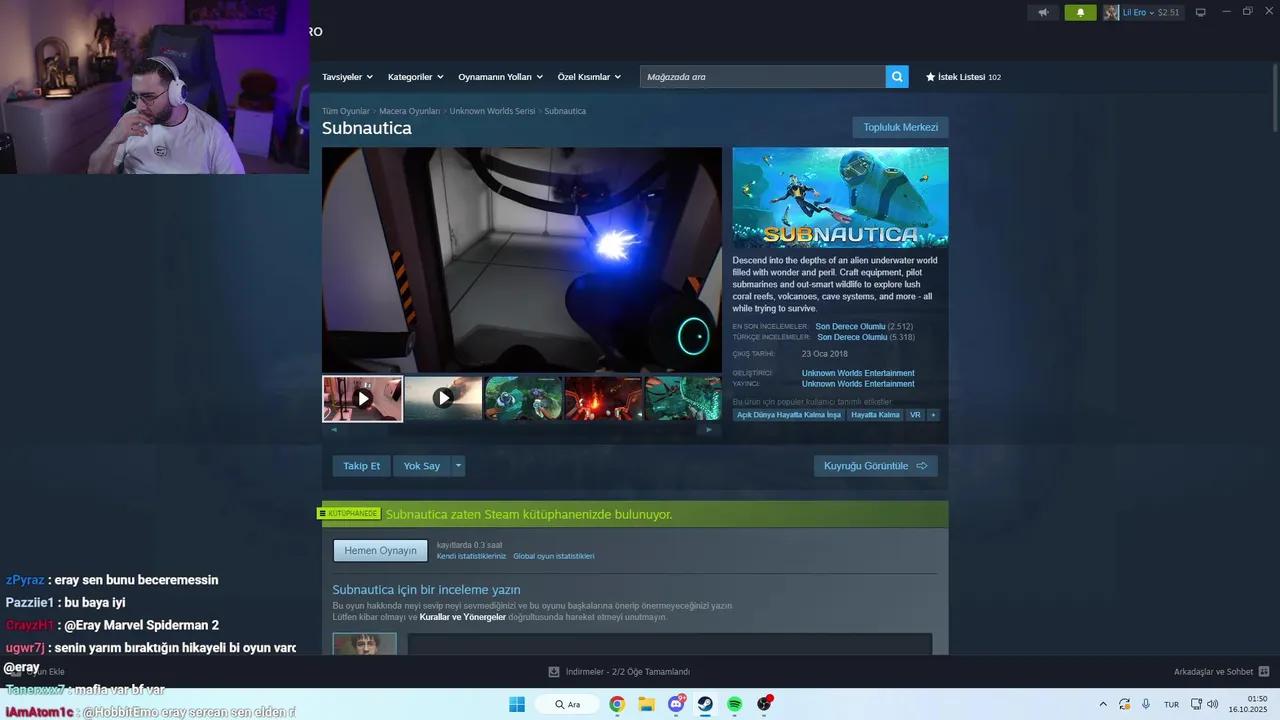Click the downloads icon in bottom bar
The image size is (1280, 720).
click(554, 672)
